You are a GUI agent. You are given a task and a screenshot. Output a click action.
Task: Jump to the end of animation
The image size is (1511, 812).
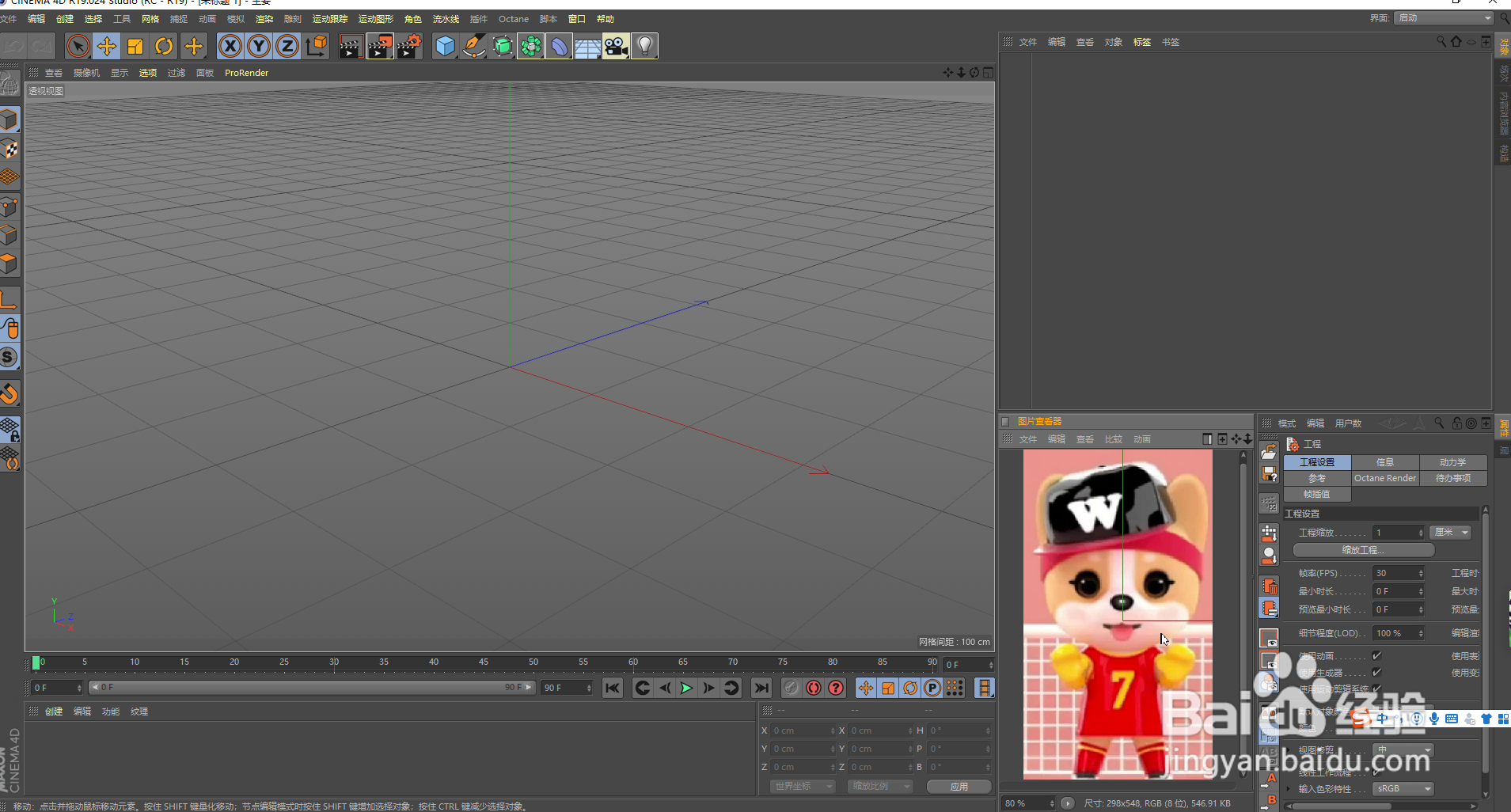click(761, 688)
